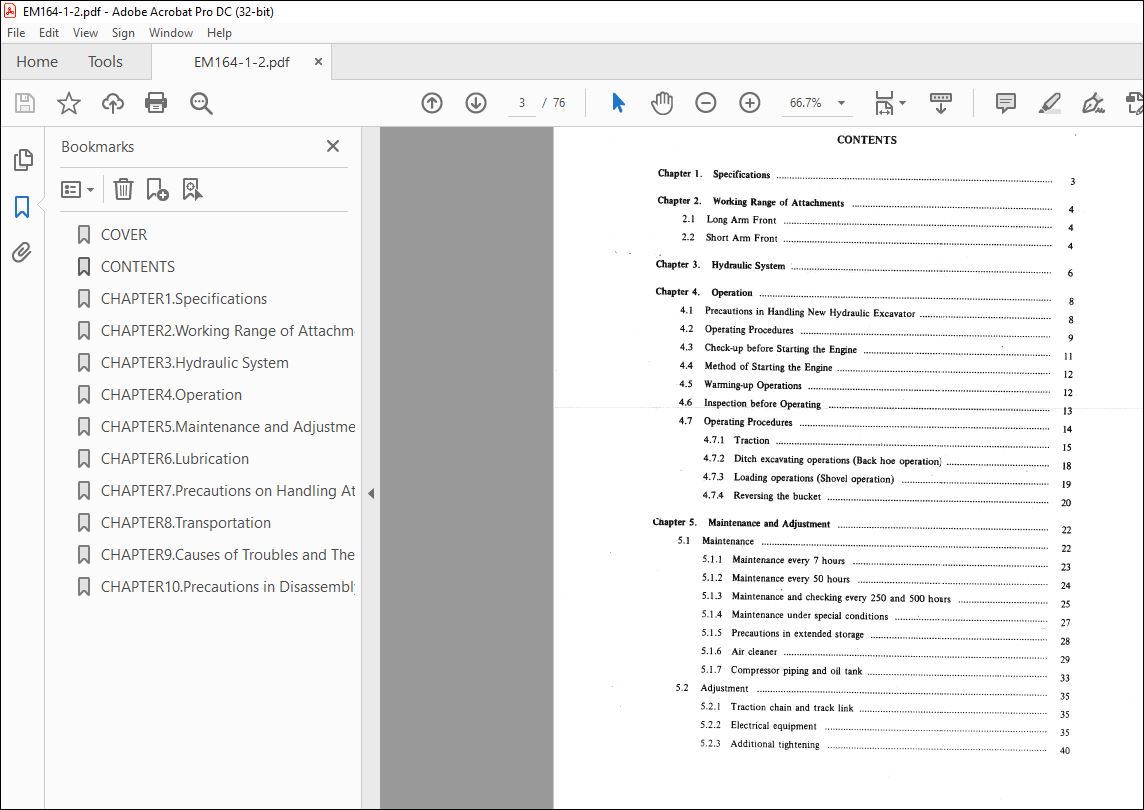
Task: Bookmark document with the star icon
Action: tap(69, 103)
